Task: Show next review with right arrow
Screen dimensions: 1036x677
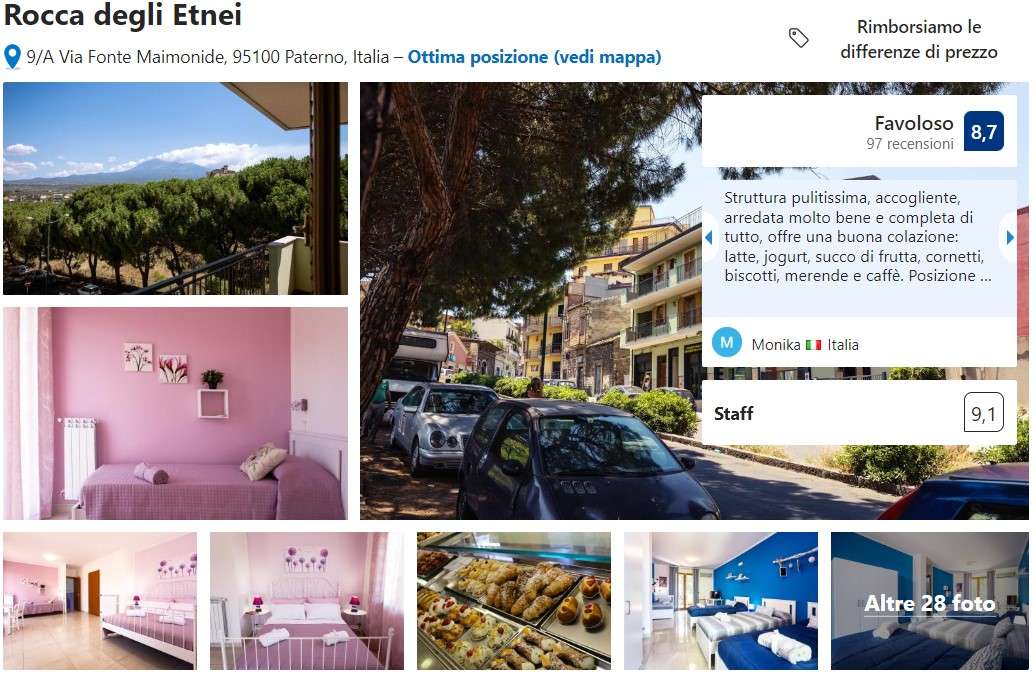Action: pos(1009,237)
